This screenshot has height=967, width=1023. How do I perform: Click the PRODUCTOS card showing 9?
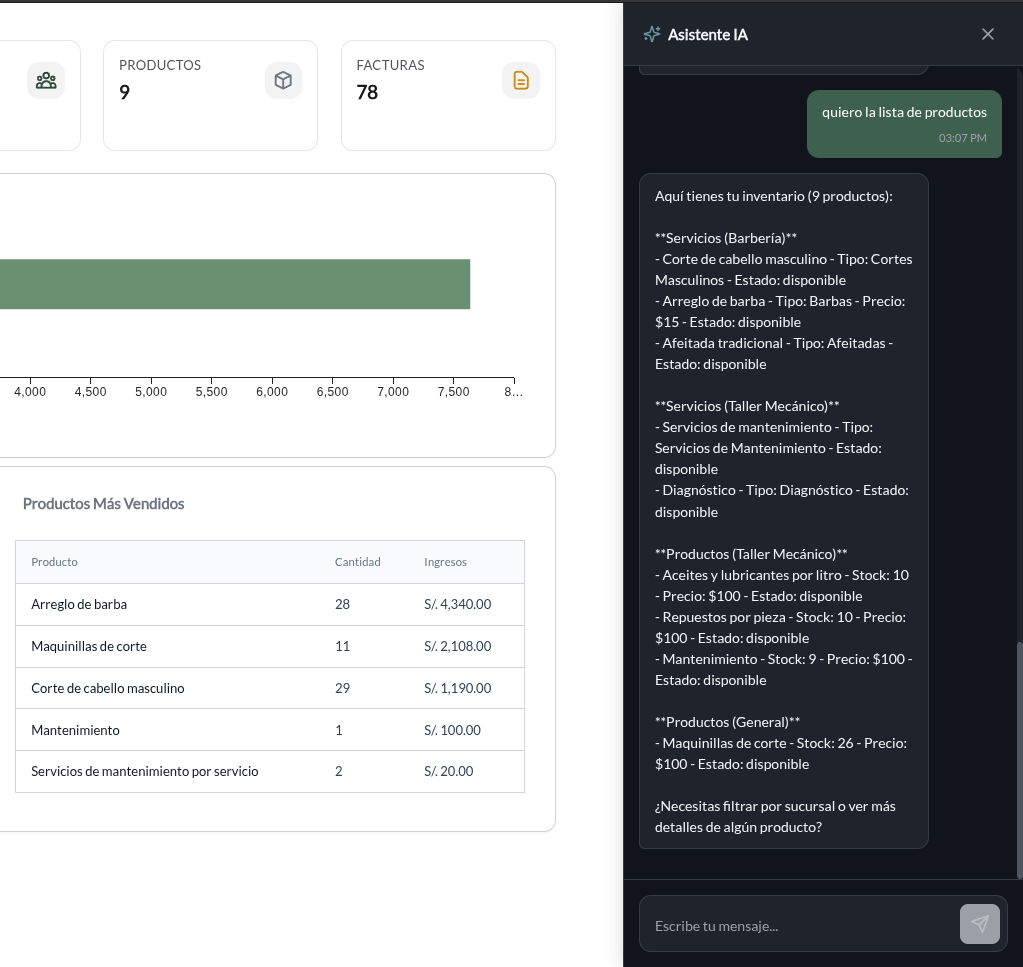[x=210, y=94]
